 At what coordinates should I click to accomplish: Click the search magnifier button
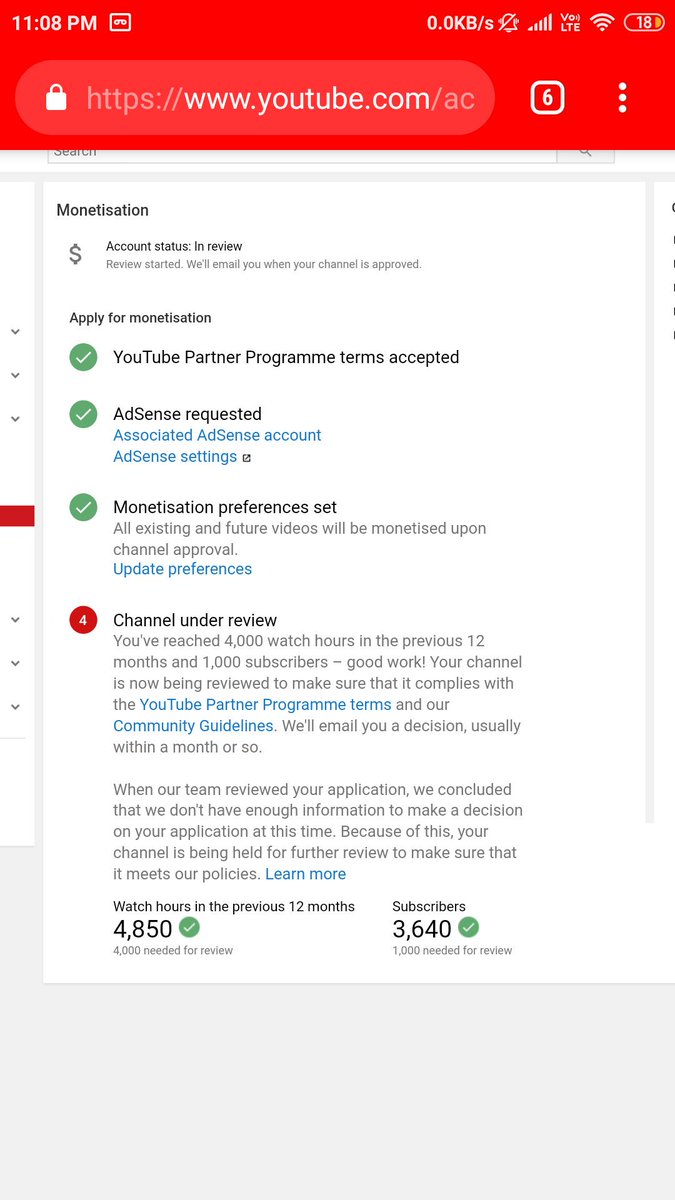coord(585,152)
